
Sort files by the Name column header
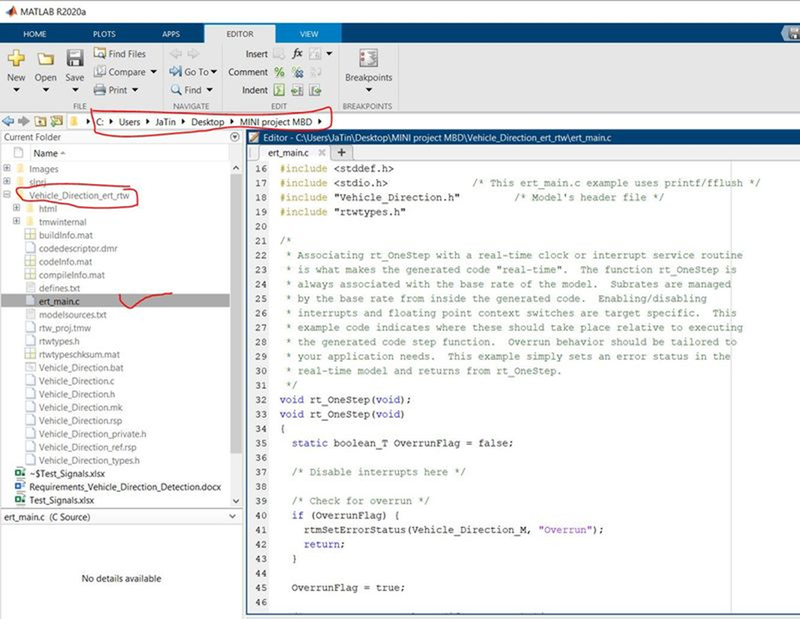[x=45, y=153]
